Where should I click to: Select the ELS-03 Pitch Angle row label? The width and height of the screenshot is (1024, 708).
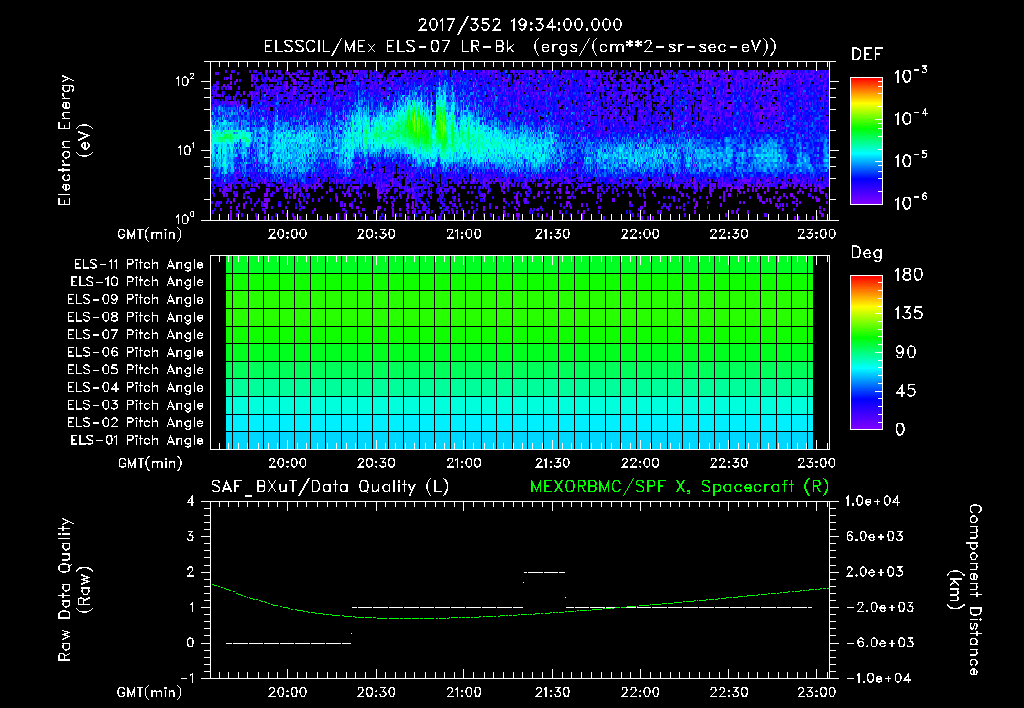136,405
